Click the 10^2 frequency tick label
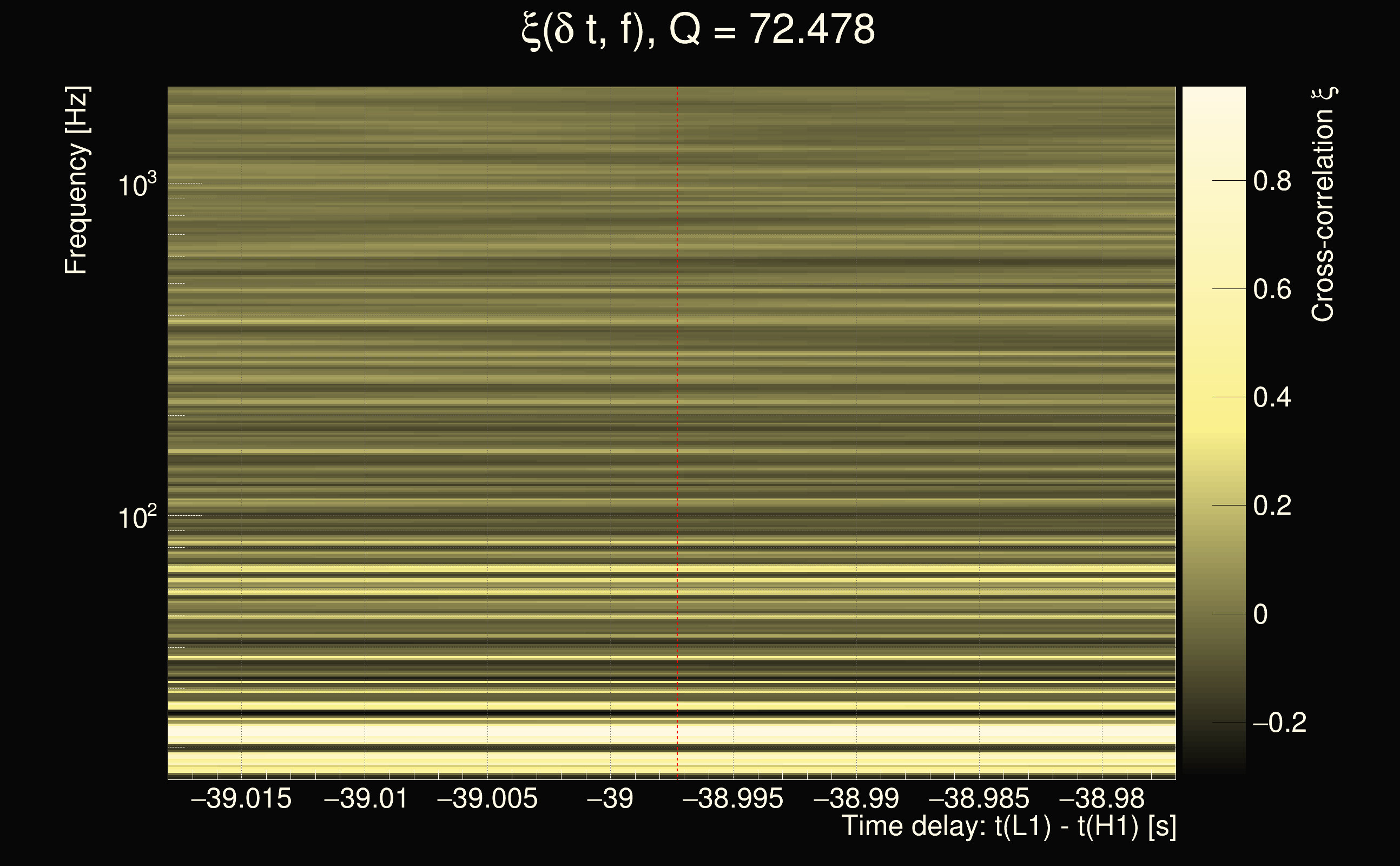This screenshot has width=1400, height=866. click(137, 517)
